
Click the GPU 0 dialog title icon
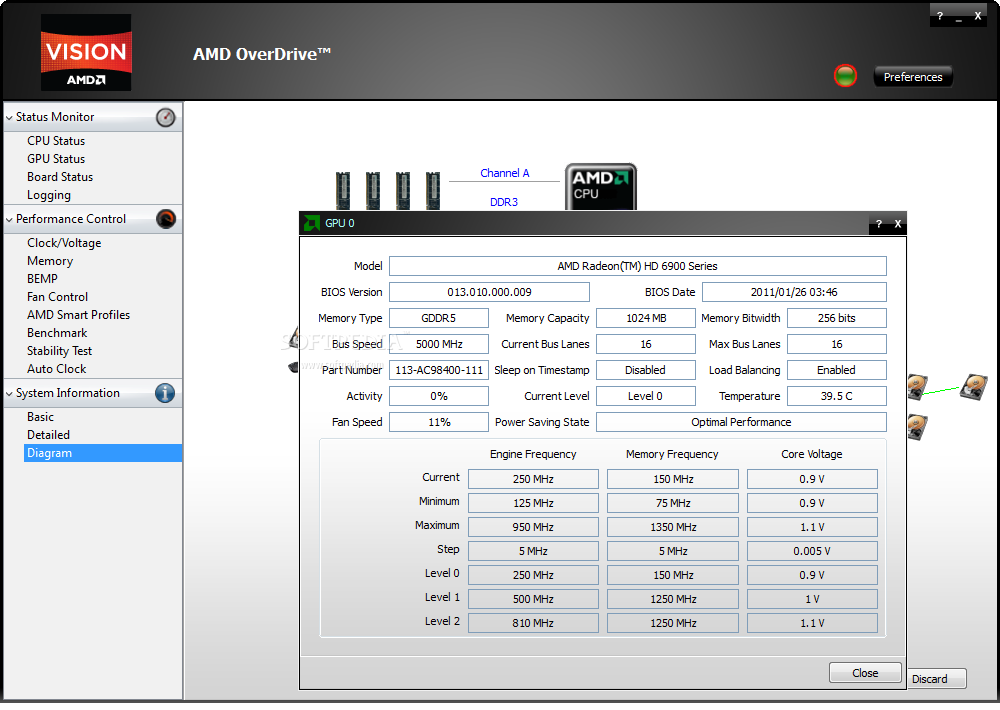[x=312, y=223]
